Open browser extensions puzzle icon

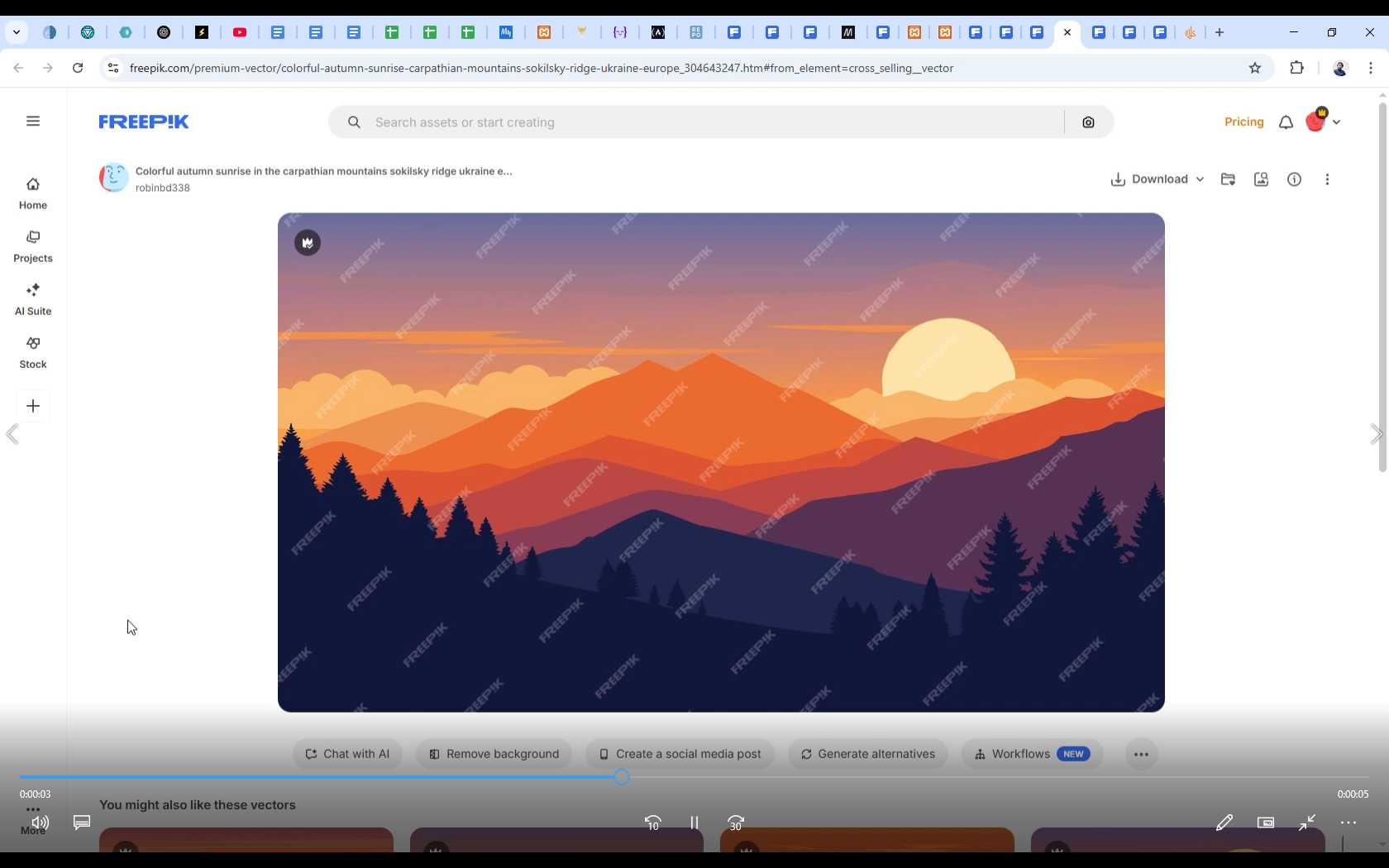1296,69
